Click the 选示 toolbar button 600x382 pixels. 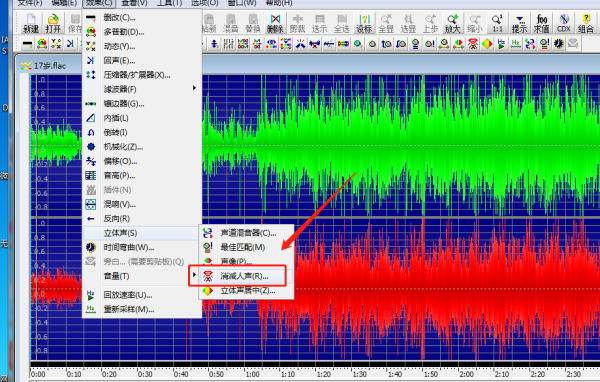pos(320,23)
